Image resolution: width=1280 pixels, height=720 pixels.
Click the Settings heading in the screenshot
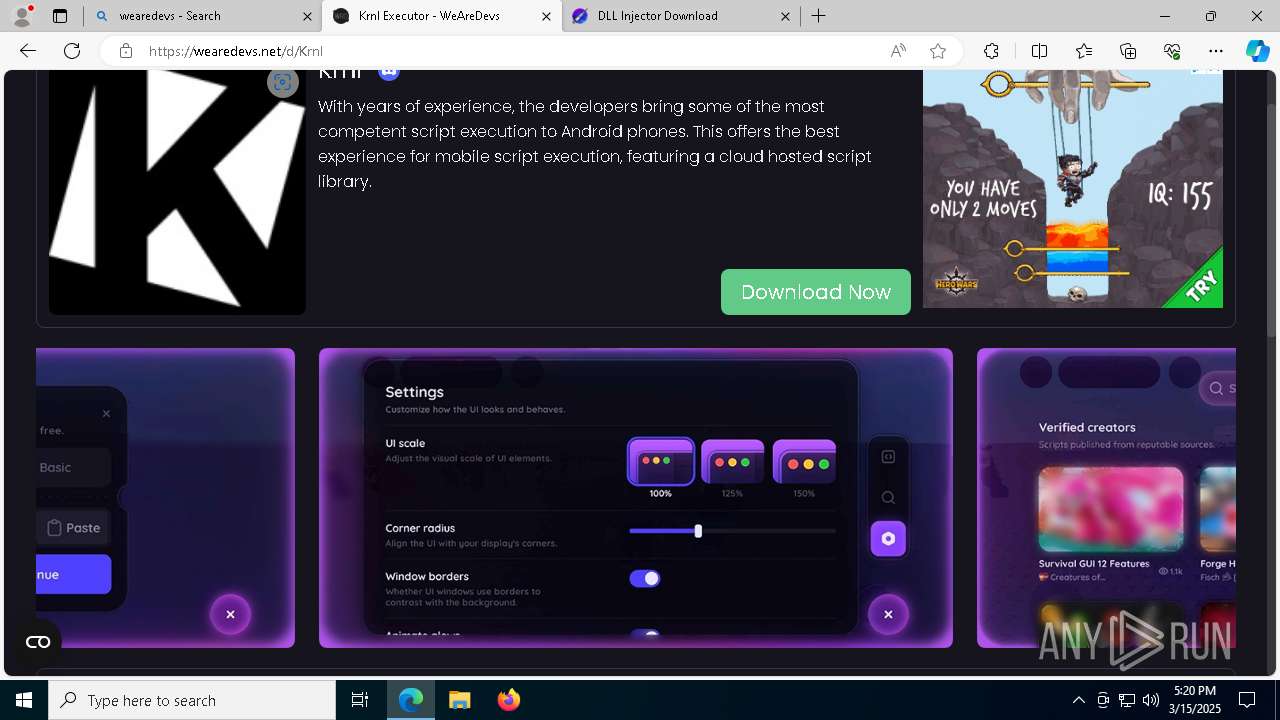click(414, 392)
